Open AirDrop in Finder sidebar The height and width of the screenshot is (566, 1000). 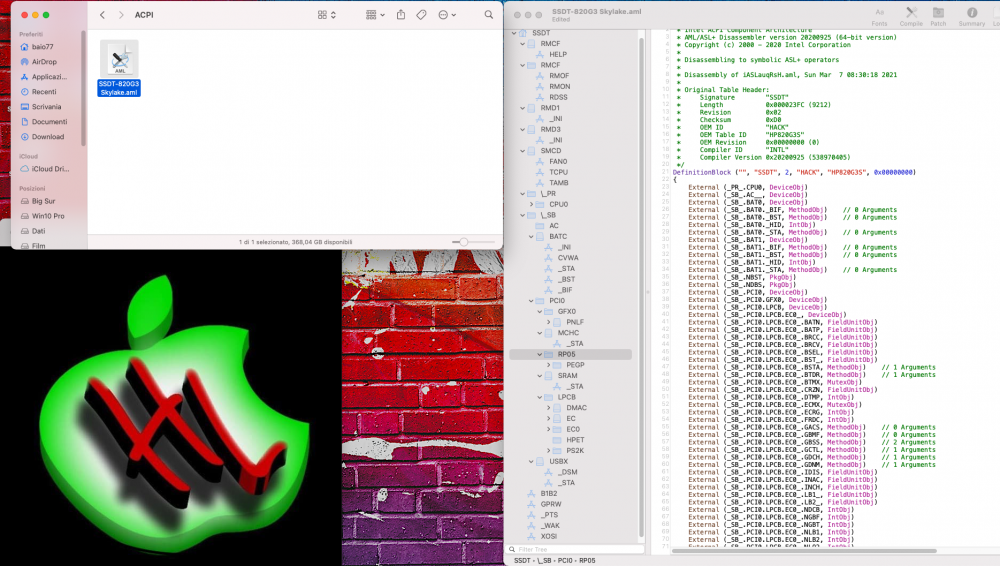tap(44, 62)
